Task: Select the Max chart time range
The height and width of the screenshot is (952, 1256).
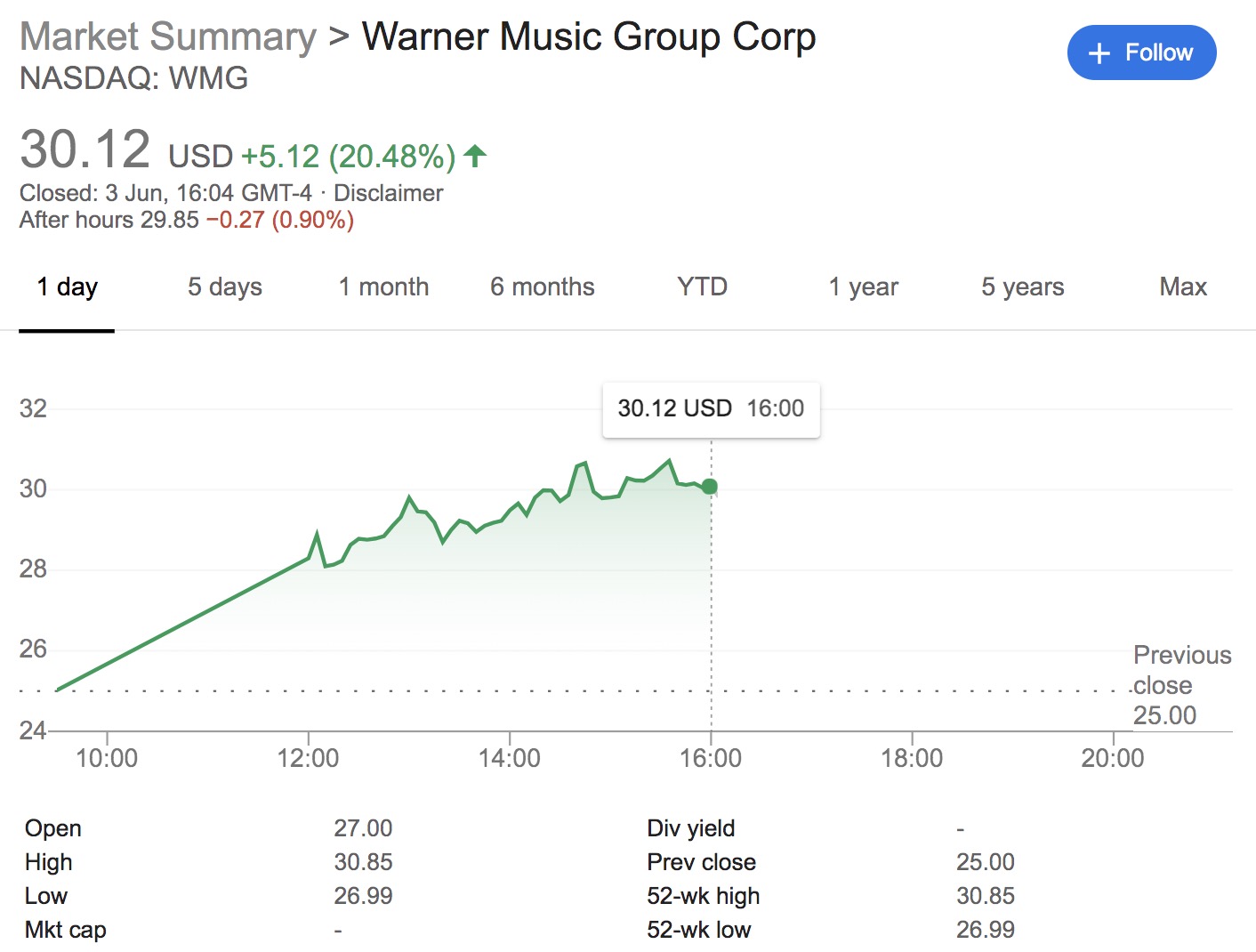Action: click(x=1182, y=286)
